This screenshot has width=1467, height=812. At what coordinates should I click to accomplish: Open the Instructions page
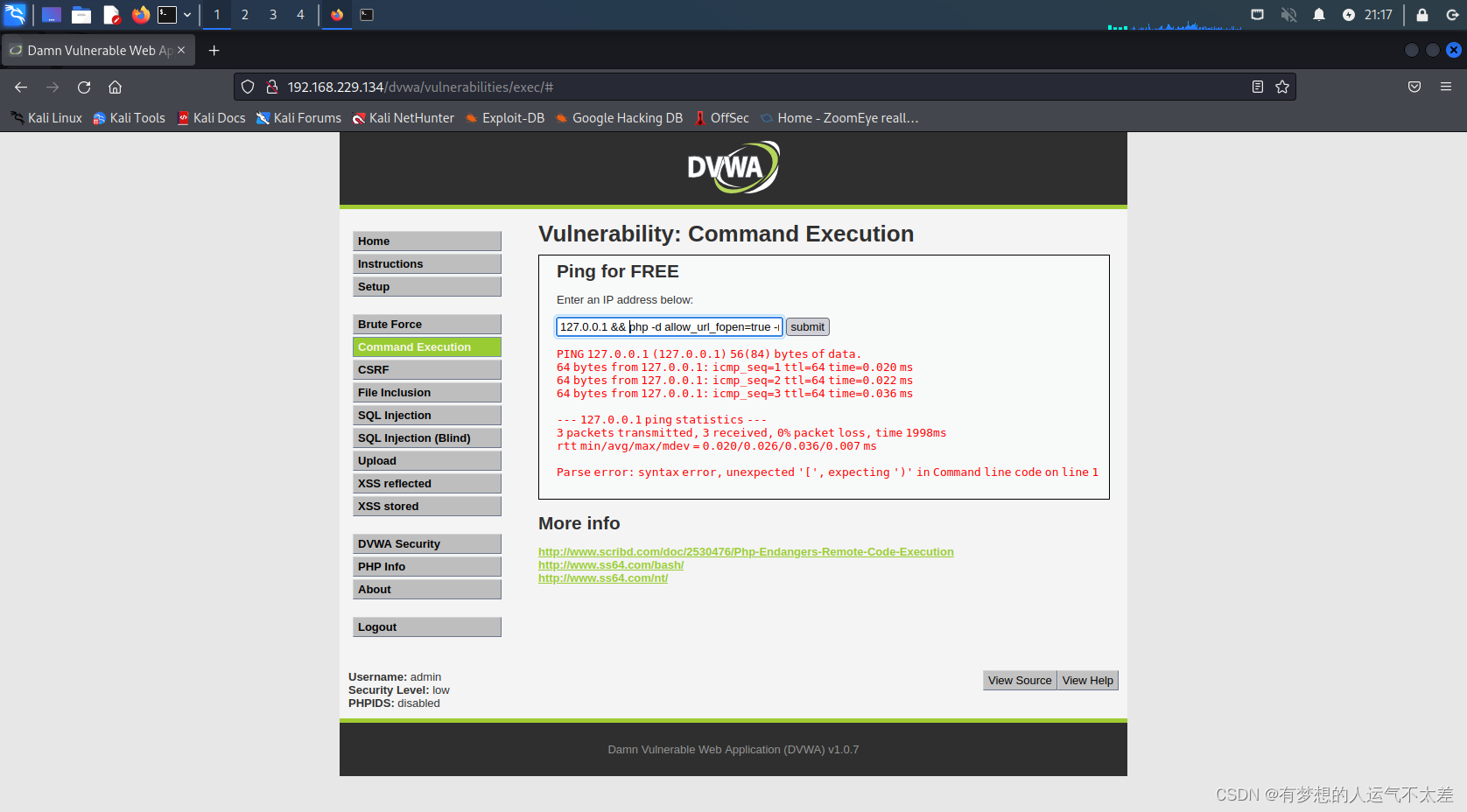tap(427, 264)
